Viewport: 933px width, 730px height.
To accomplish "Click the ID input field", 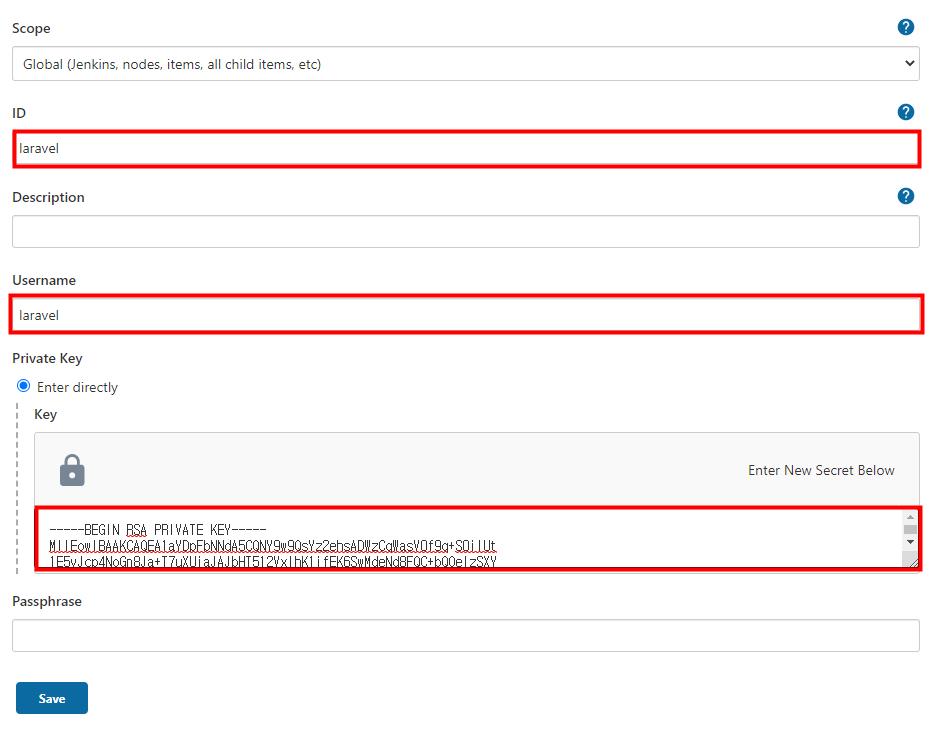I will point(466,149).
